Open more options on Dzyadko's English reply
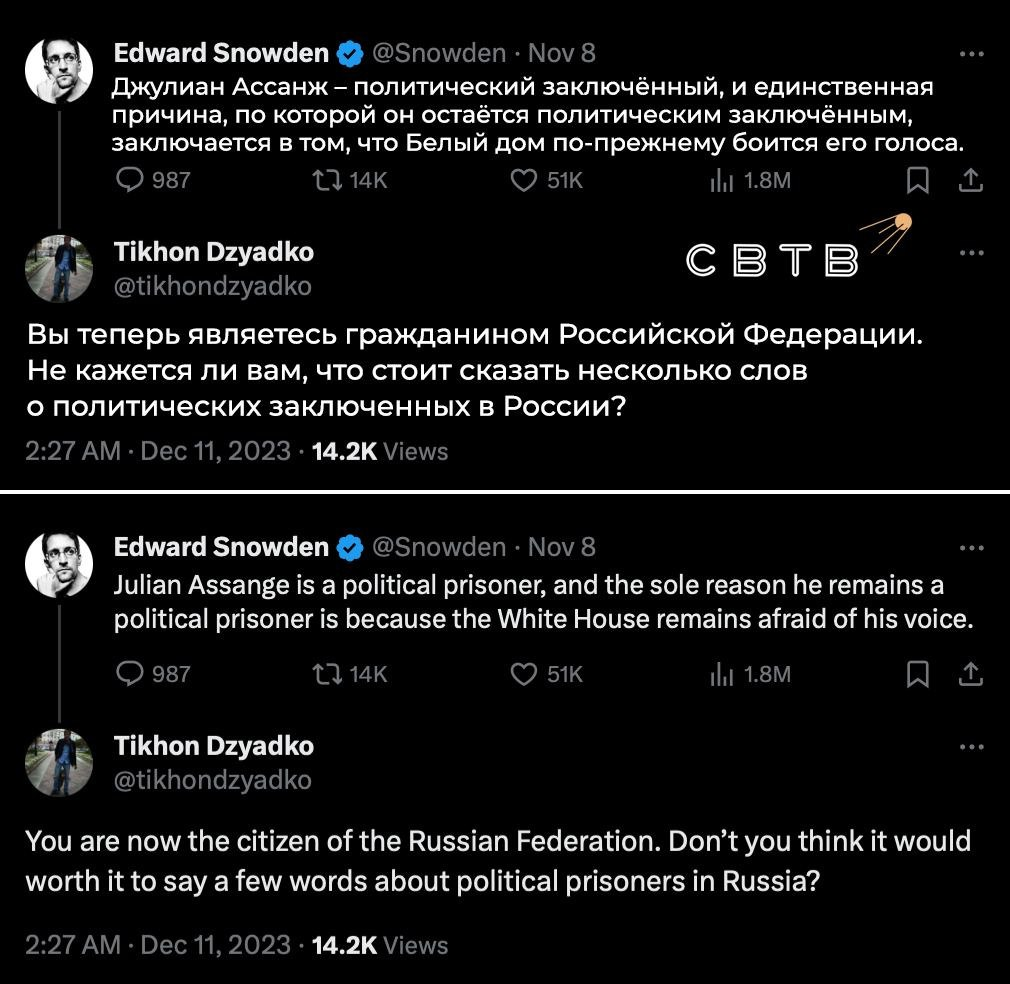Image resolution: width=1010 pixels, height=984 pixels. 971,747
